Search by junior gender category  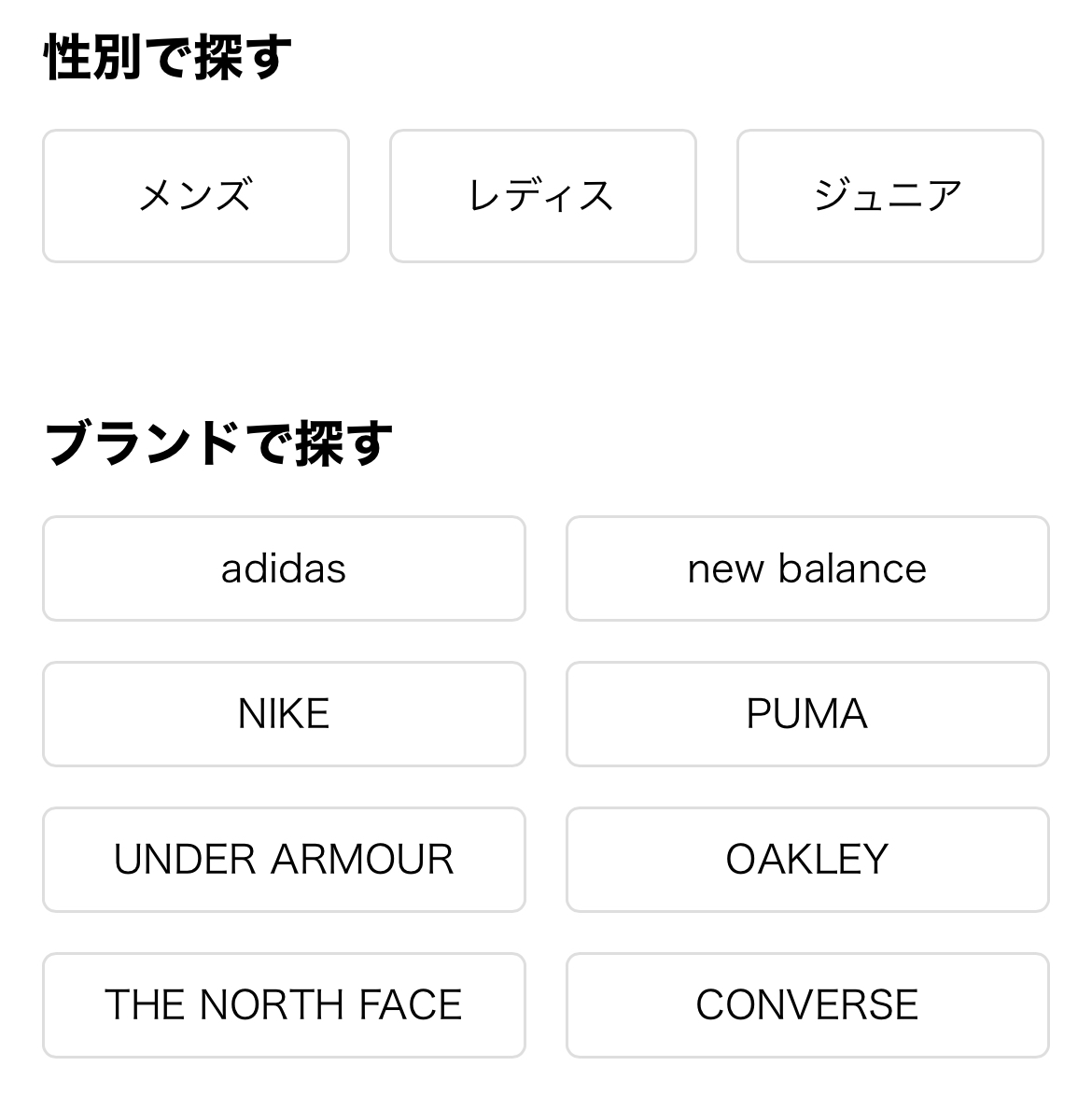[889, 196]
